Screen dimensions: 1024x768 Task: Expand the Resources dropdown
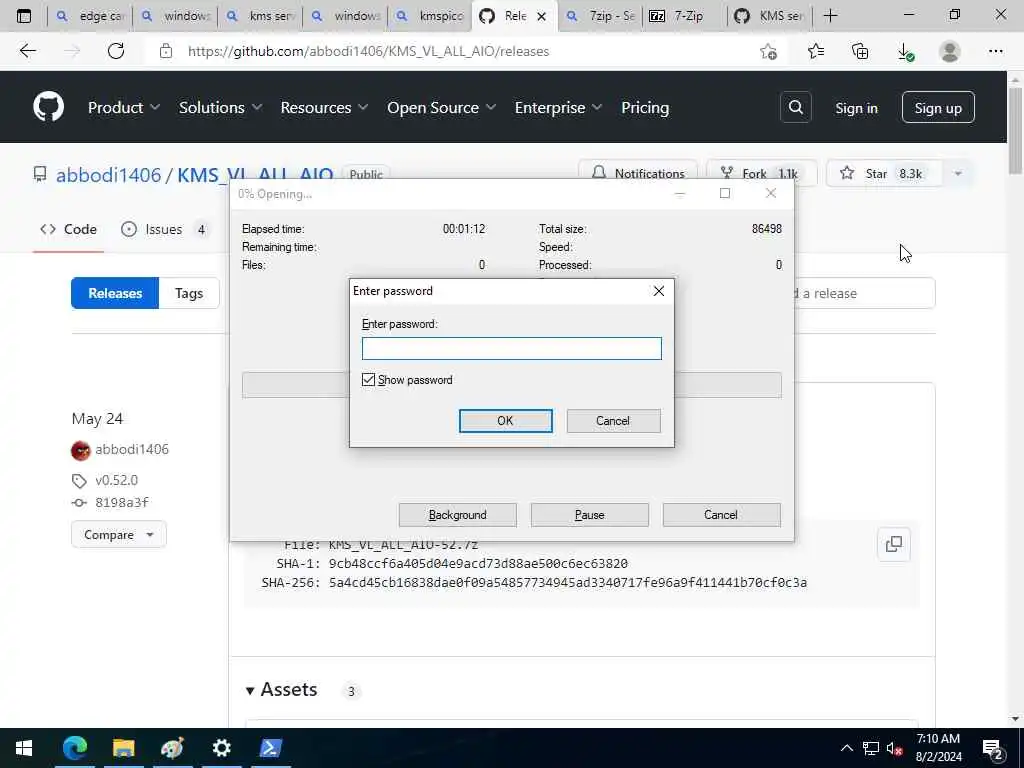pos(324,108)
